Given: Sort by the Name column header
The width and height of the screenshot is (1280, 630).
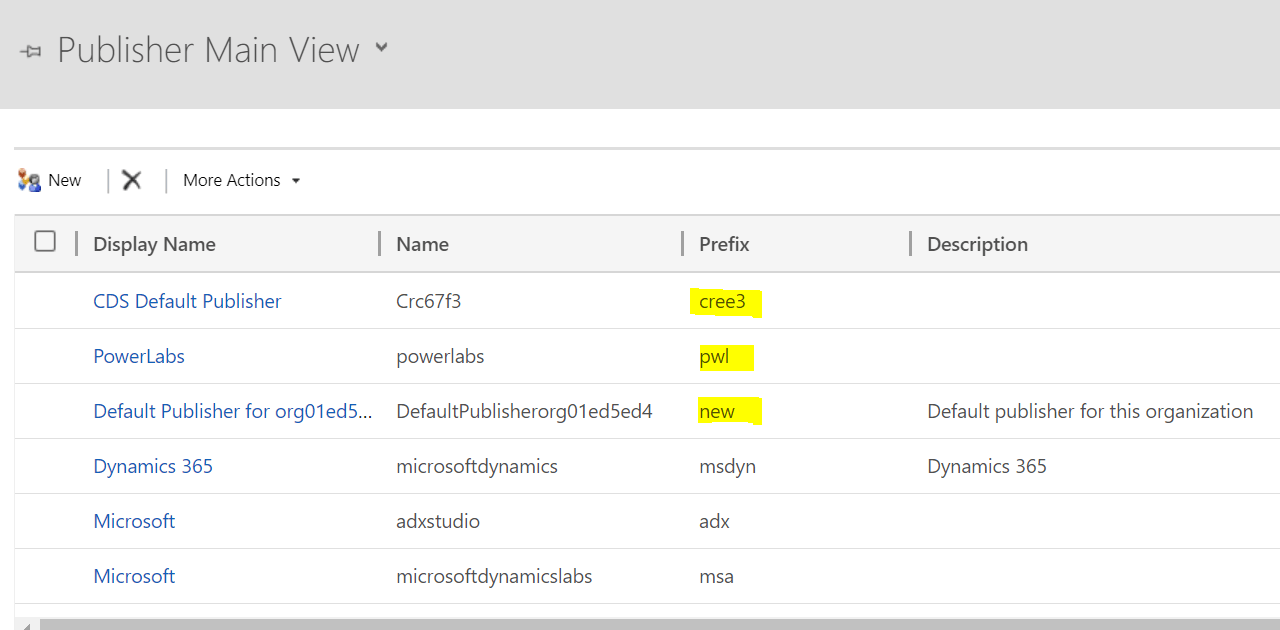Looking at the screenshot, I should pyautogui.click(x=422, y=244).
